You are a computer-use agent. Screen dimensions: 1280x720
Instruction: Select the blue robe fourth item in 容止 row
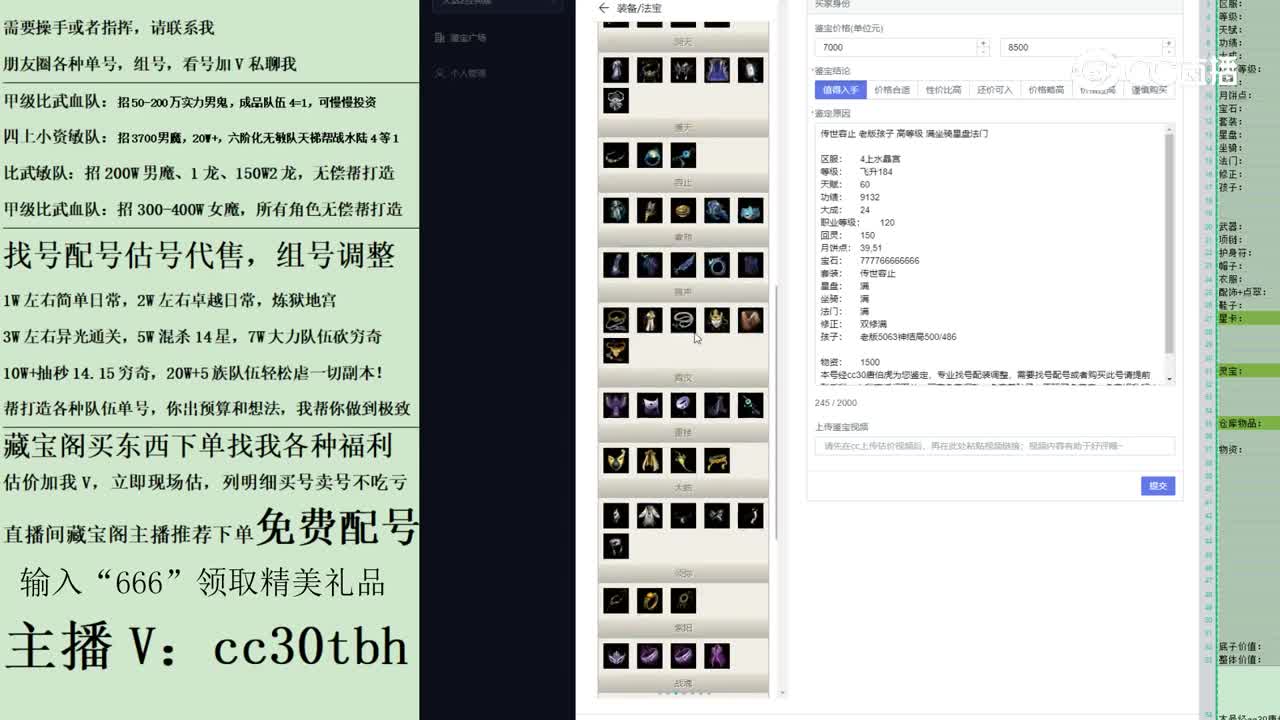pyautogui.click(x=717, y=210)
